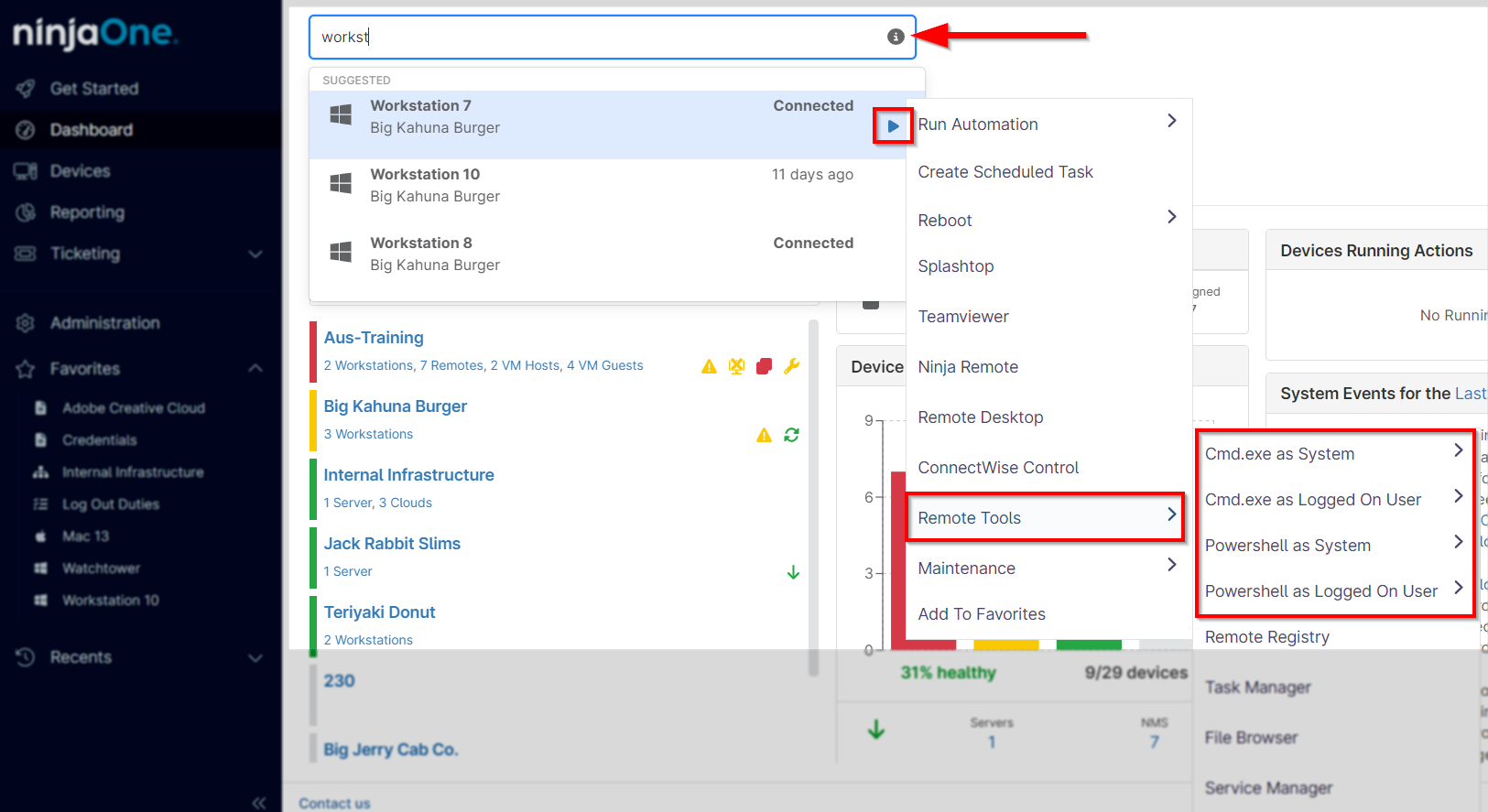
Task: Open the Teriyaki Donut organization link
Action: (379, 612)
